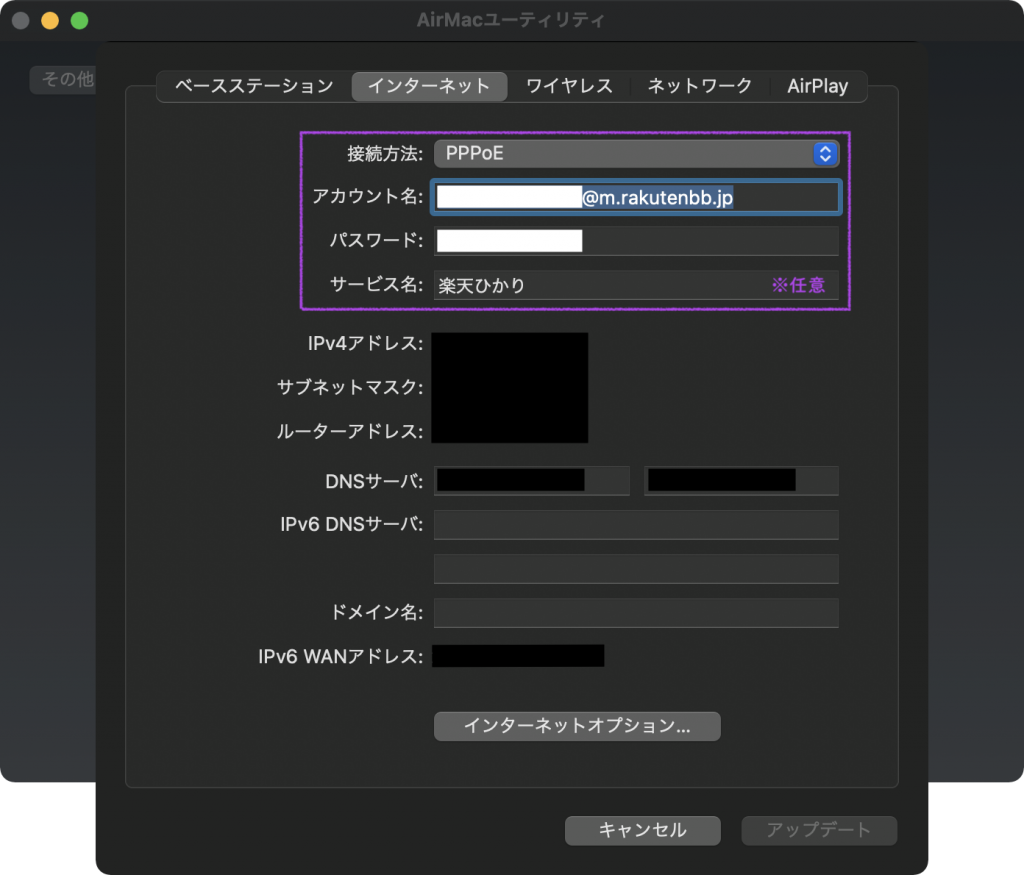Viewport: 1024px width, 875px height.
Task: Select the インターネット tab
Action: (x=429, y=86)
